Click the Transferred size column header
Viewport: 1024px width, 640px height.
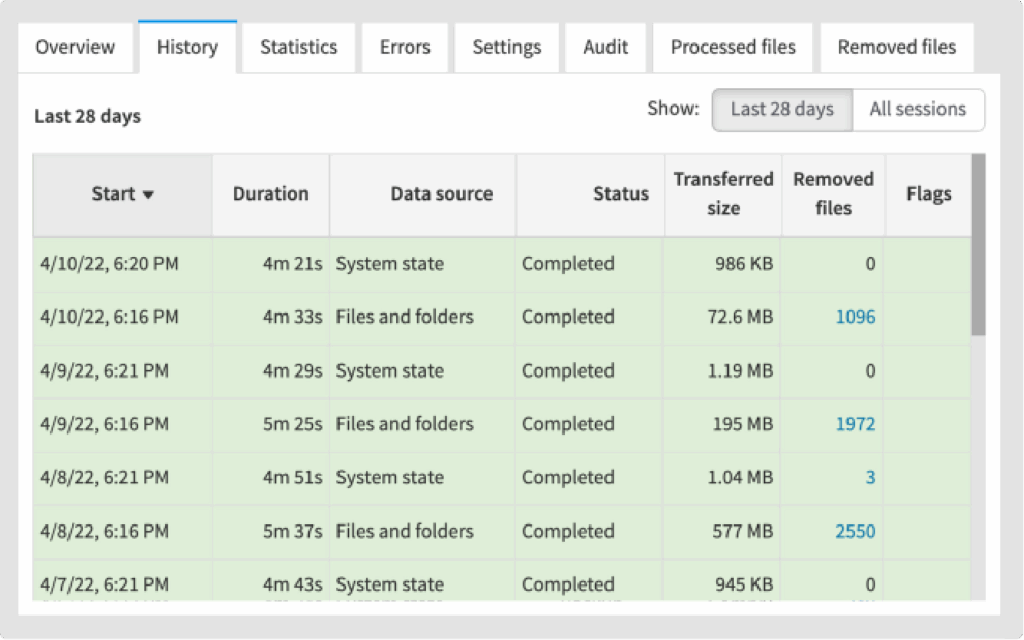pos(722,195)
